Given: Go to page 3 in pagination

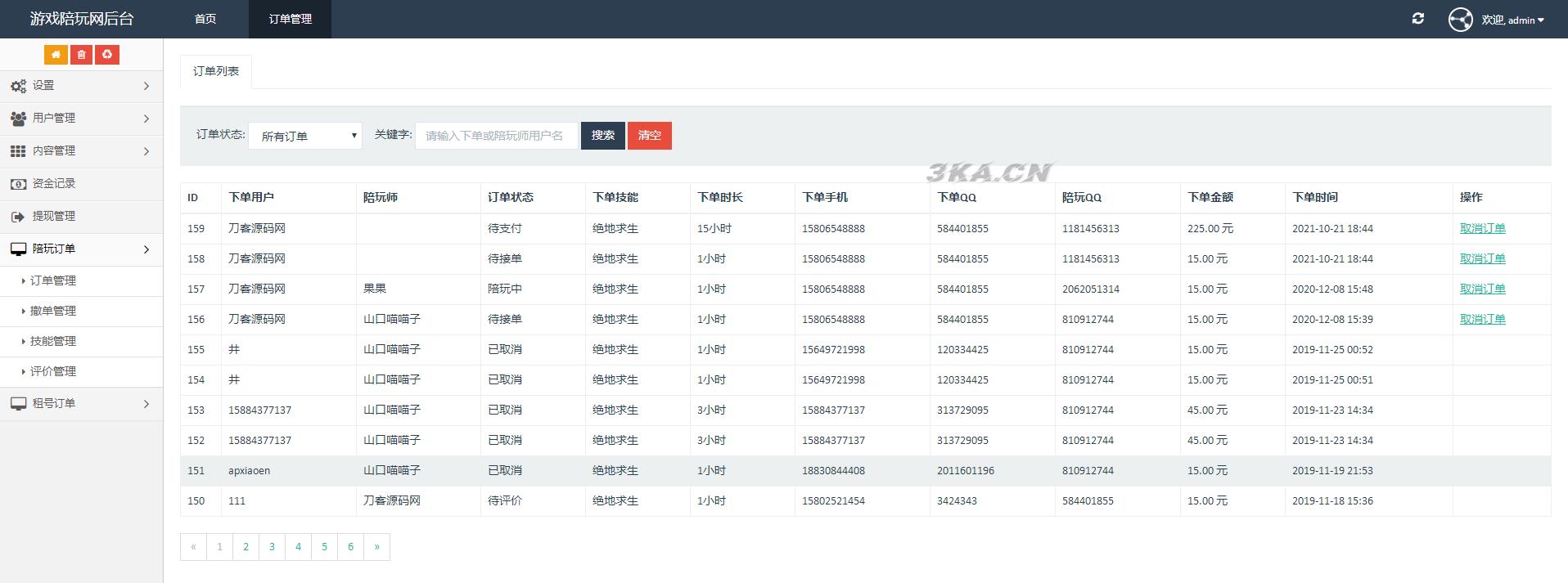Looking at the screenshot, I should (x=272, y=547).
